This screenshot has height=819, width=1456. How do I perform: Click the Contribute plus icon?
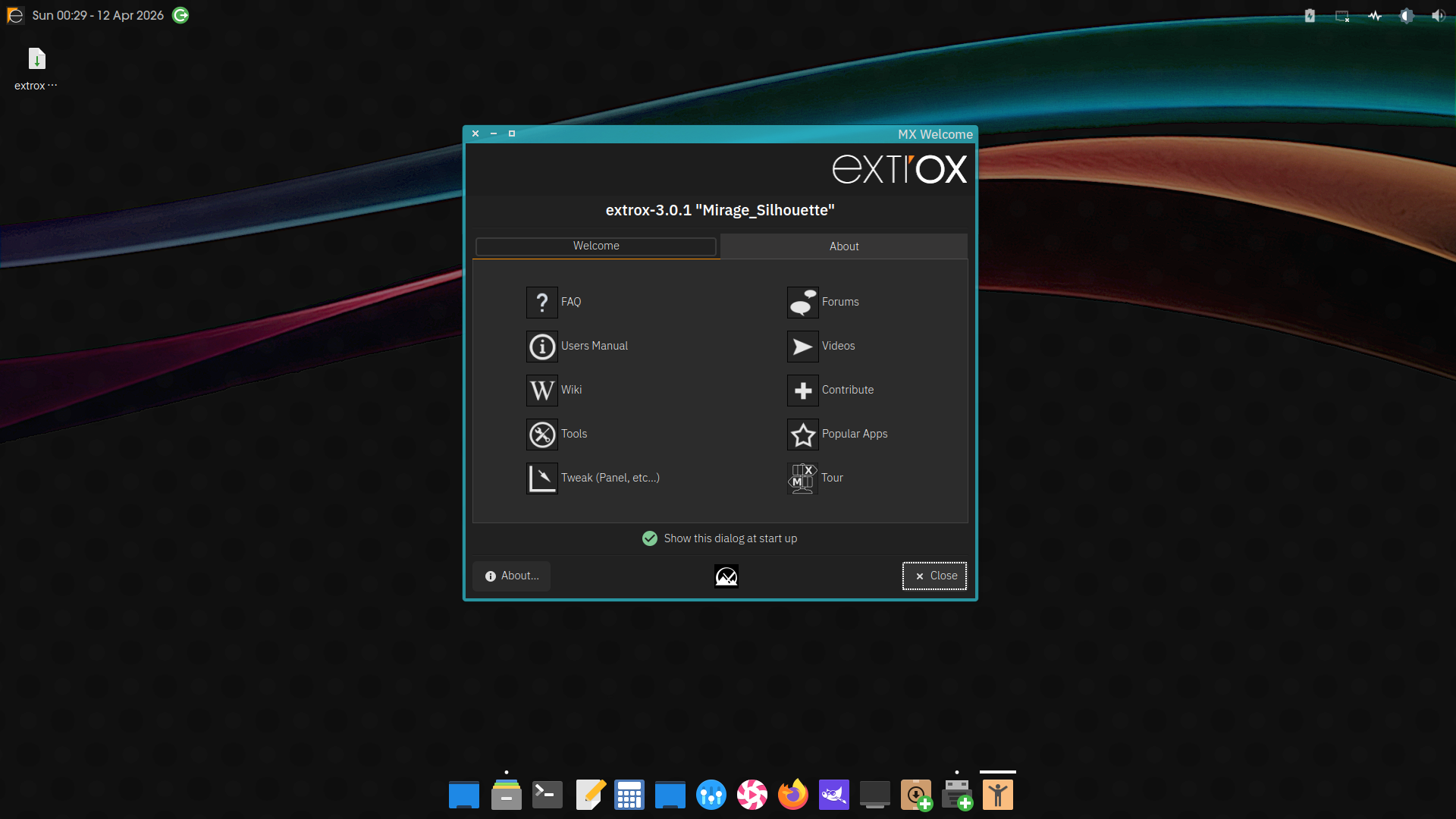click(x=802, y=390)
